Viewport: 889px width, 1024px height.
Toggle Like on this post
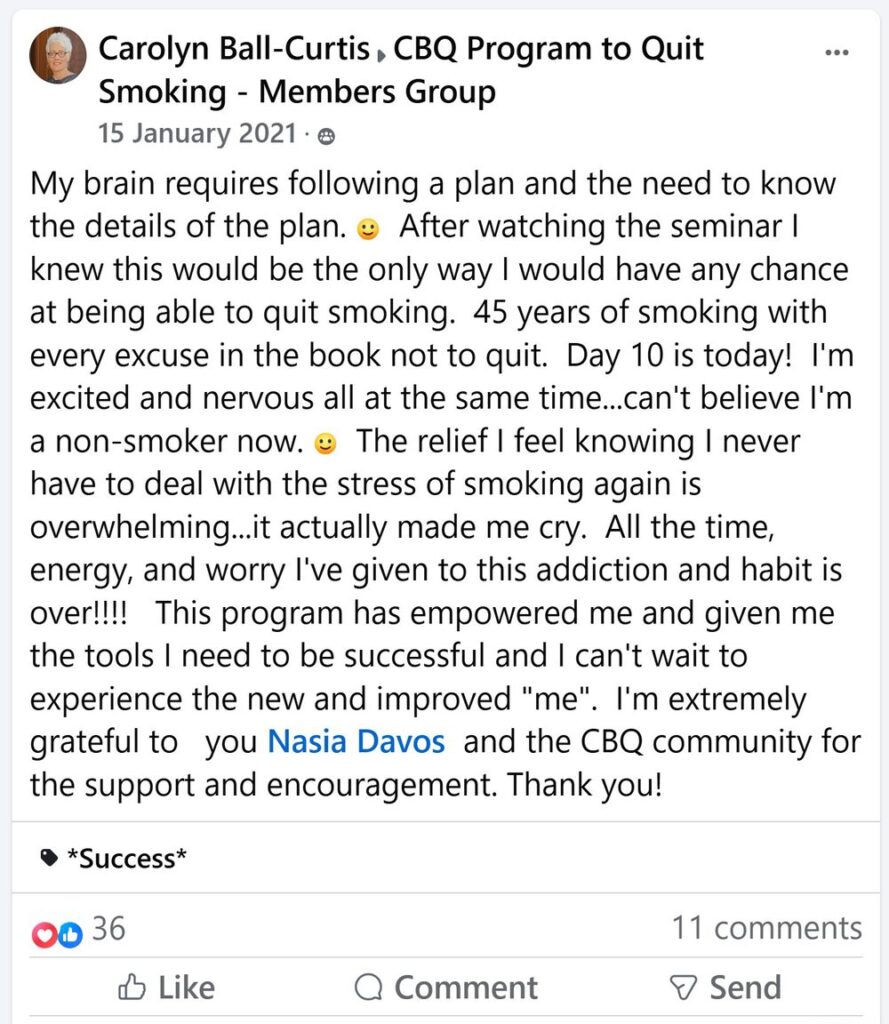coord(166,988)
